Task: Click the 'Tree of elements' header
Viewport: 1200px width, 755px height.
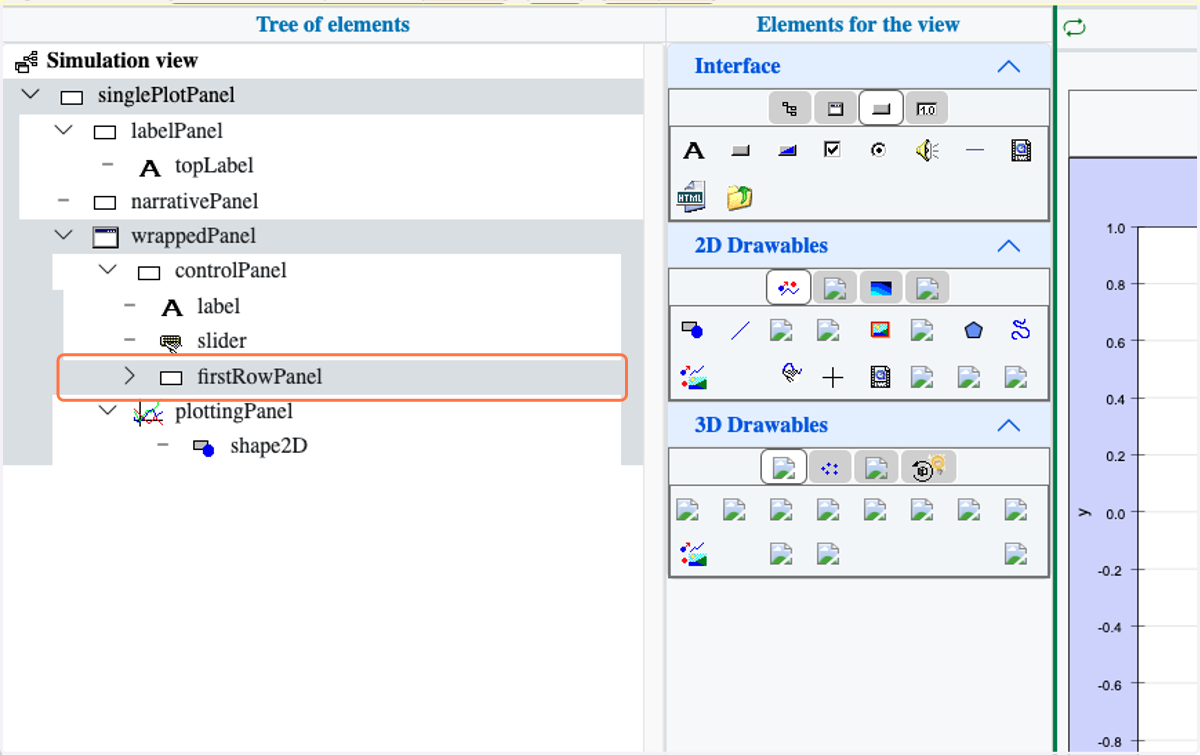Action: (333, 25)
